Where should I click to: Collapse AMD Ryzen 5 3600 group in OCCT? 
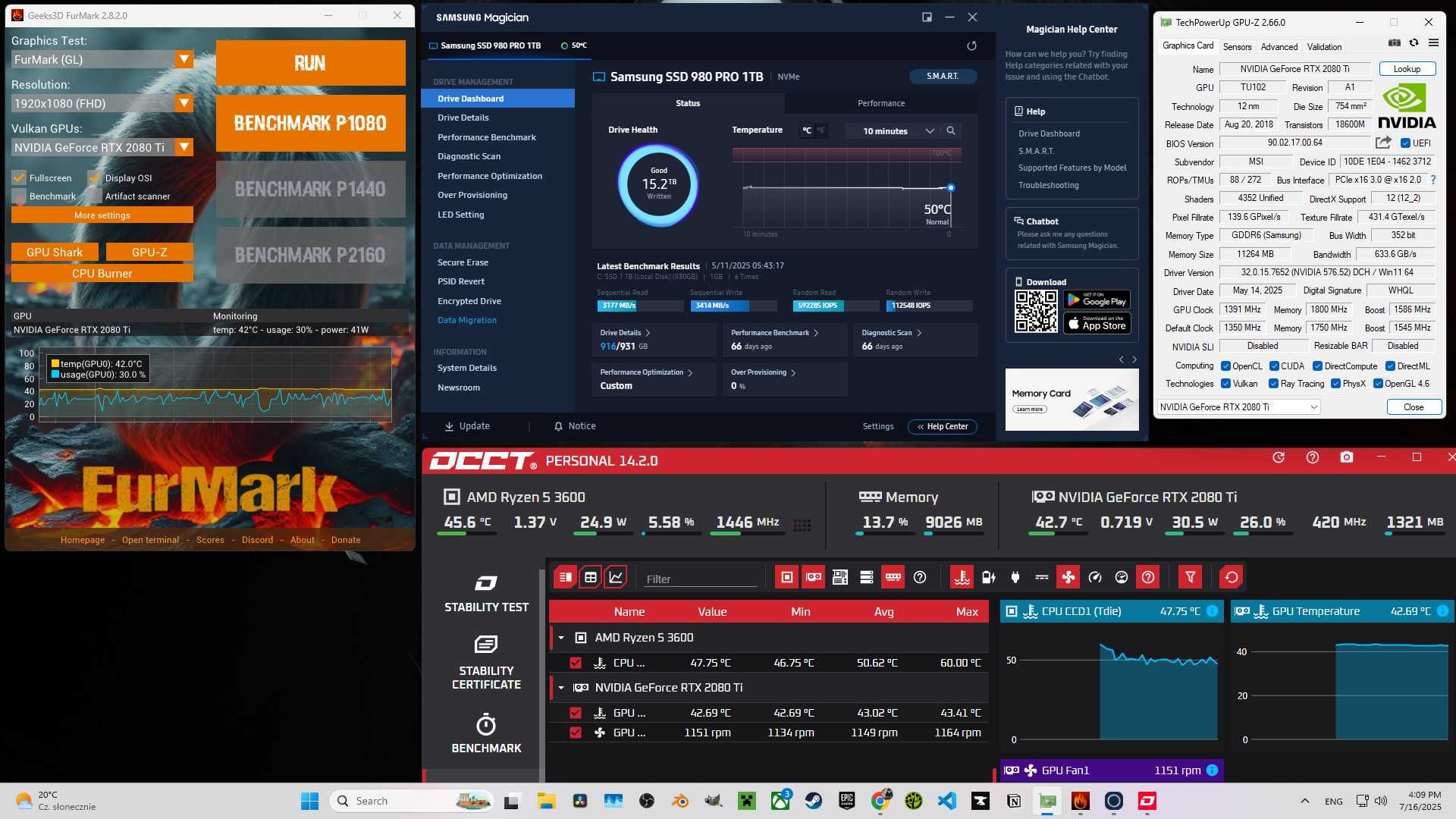pos(561,638)
